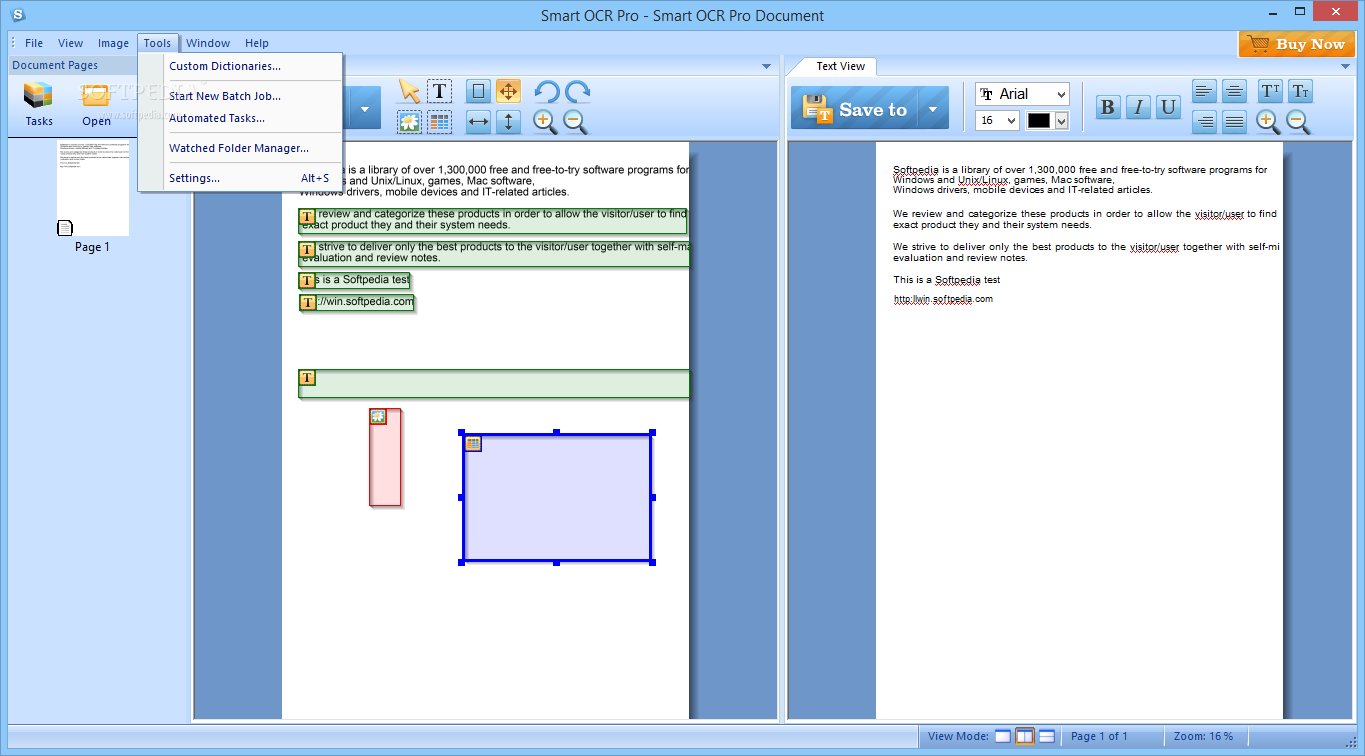Zoom out on the text view
1365x756 pixels.
pyautogui.click(x=1298, y=122)
